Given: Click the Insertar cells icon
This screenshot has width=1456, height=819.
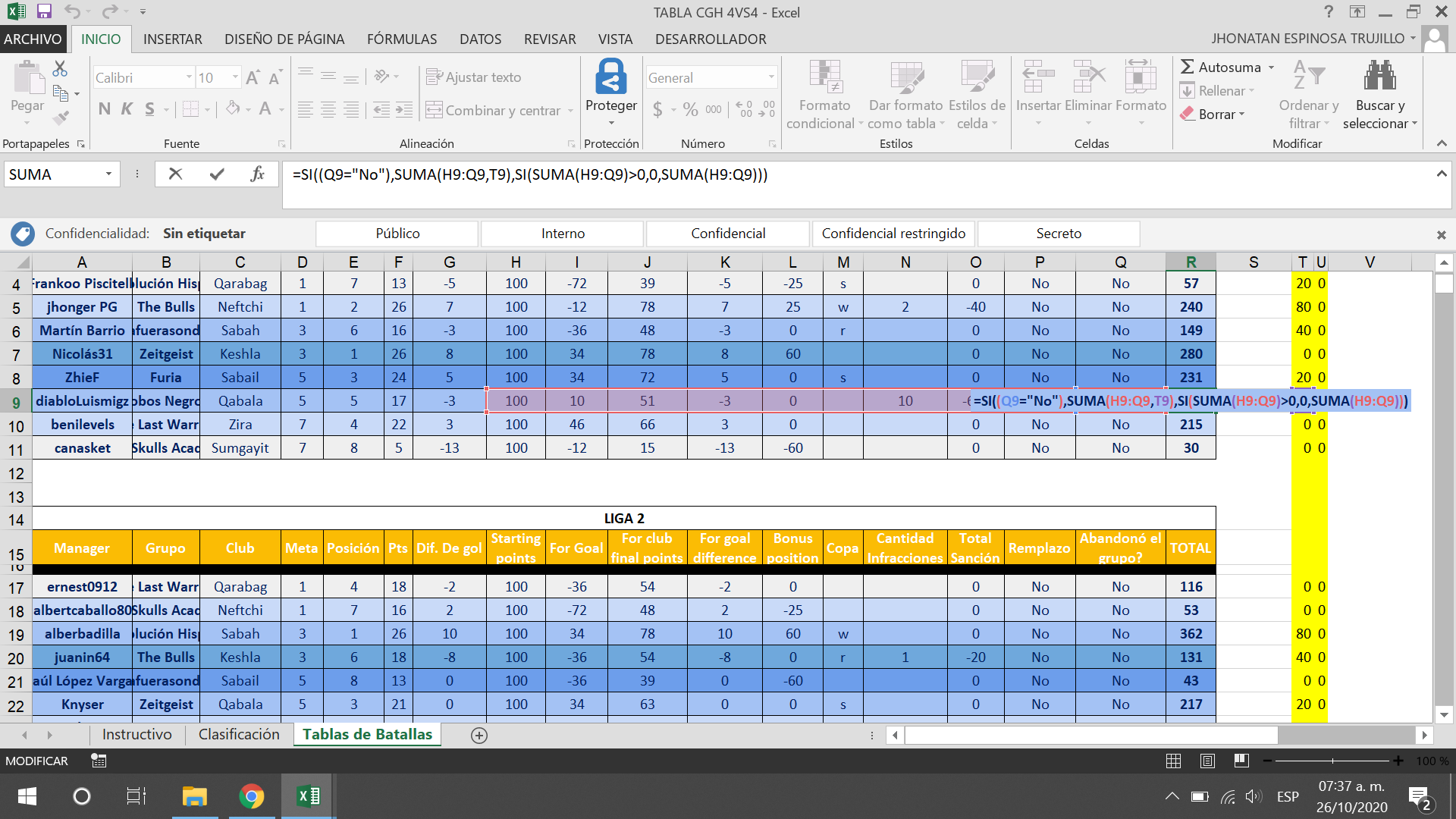Looking at the screenshot, I should (x=1038, y=76).
